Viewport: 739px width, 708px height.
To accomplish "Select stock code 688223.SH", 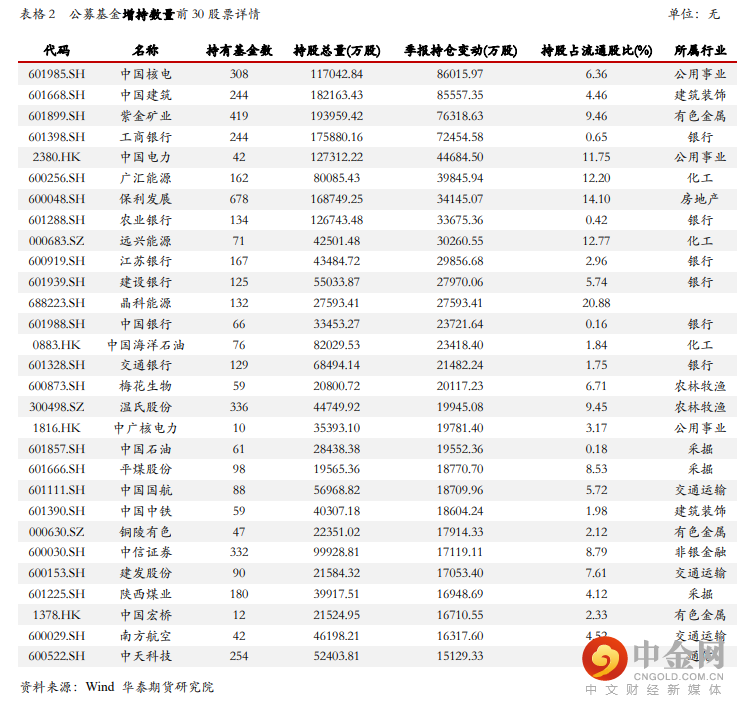I will point(57,303).
